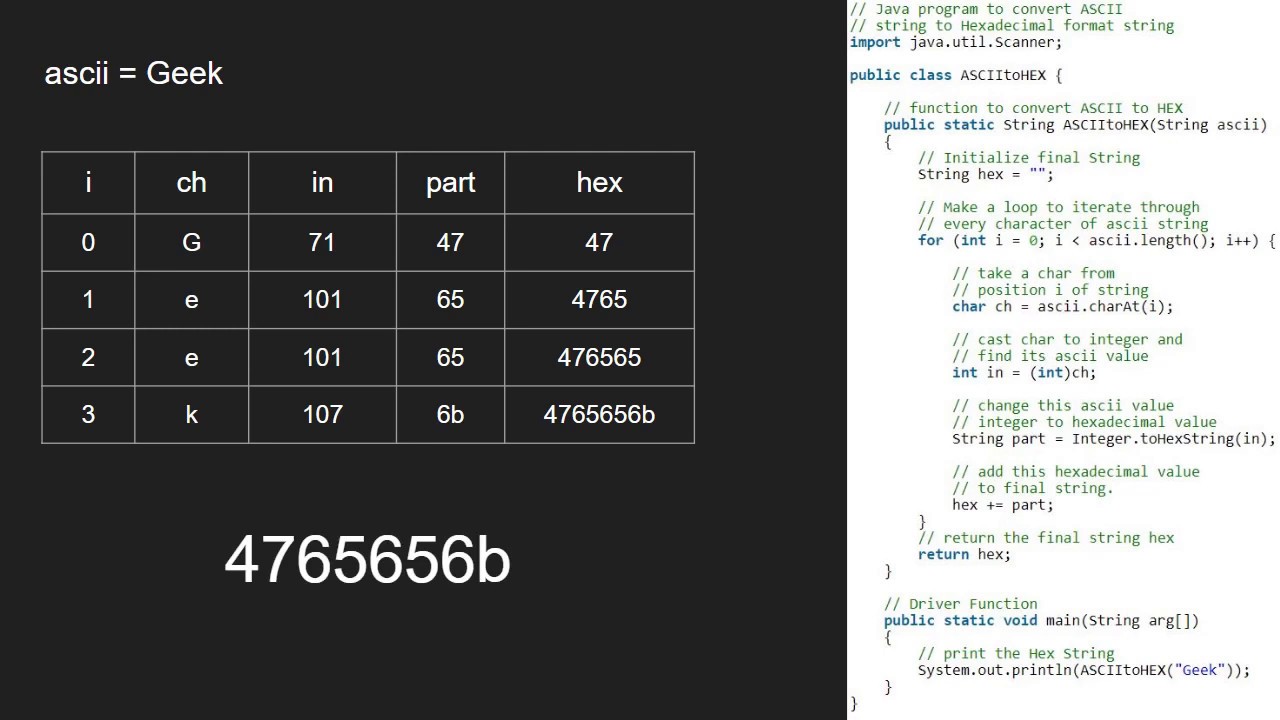Click the "71" cell in the table
The image size is (1280, 720).
322,242
